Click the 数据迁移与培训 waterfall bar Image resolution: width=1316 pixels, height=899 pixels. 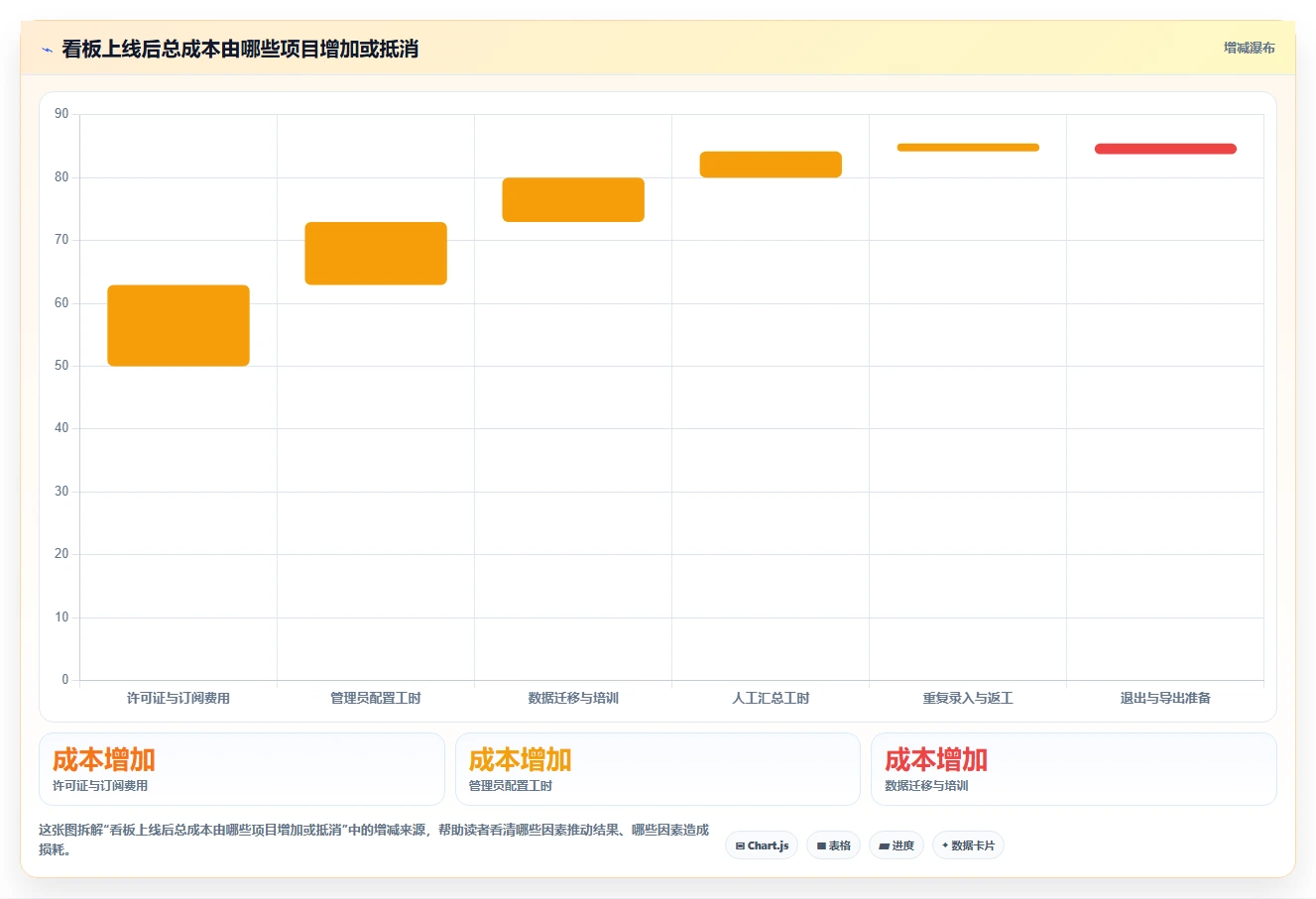tap(573, 200)
